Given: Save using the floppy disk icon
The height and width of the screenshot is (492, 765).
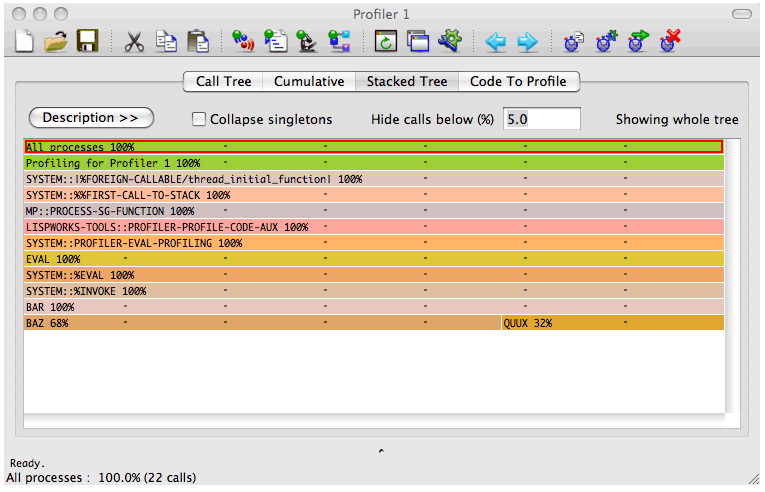Looking at the screenshot, I should (87, 41).
